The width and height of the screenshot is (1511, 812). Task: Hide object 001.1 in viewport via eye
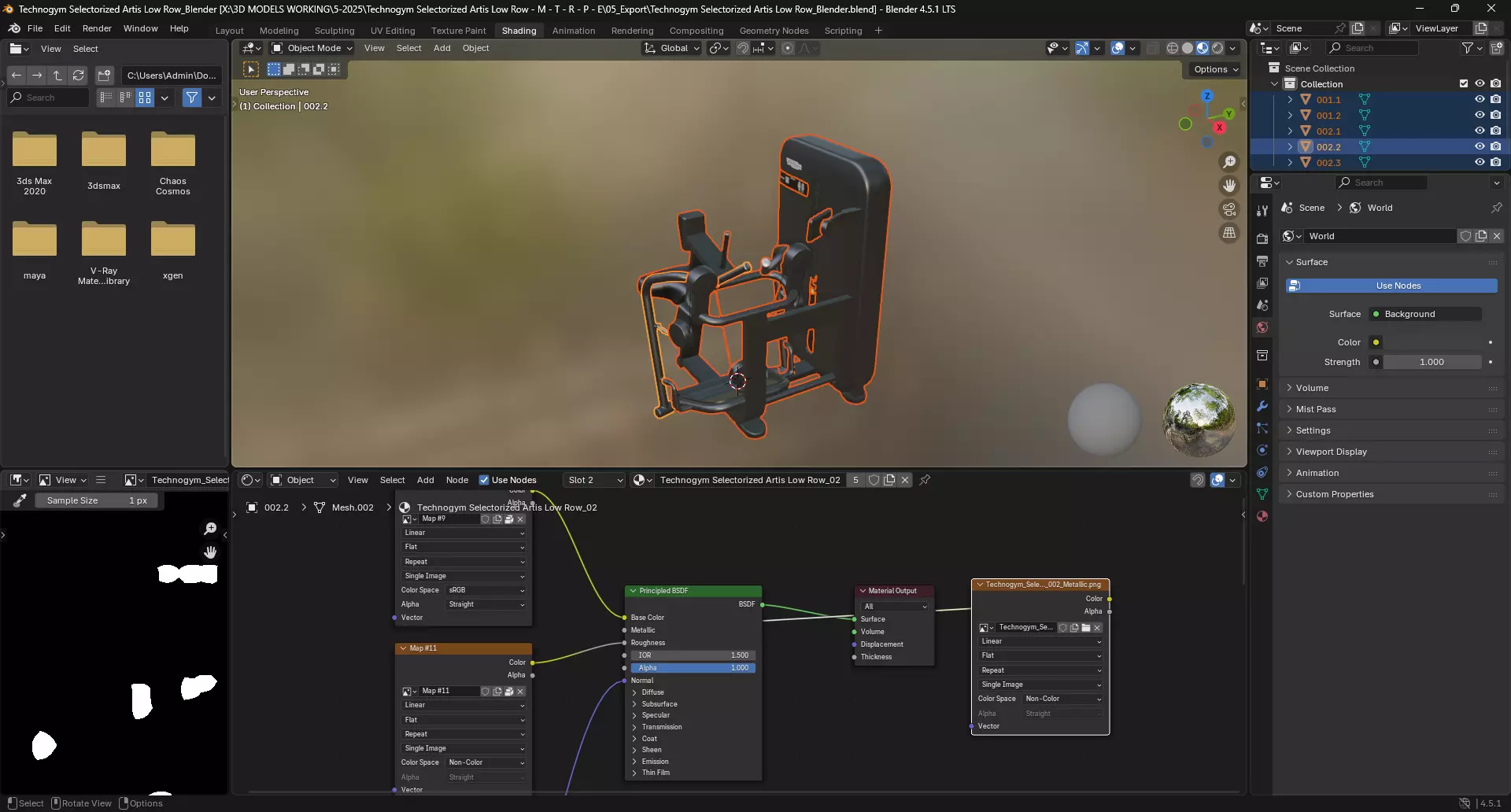[1480, 100]
